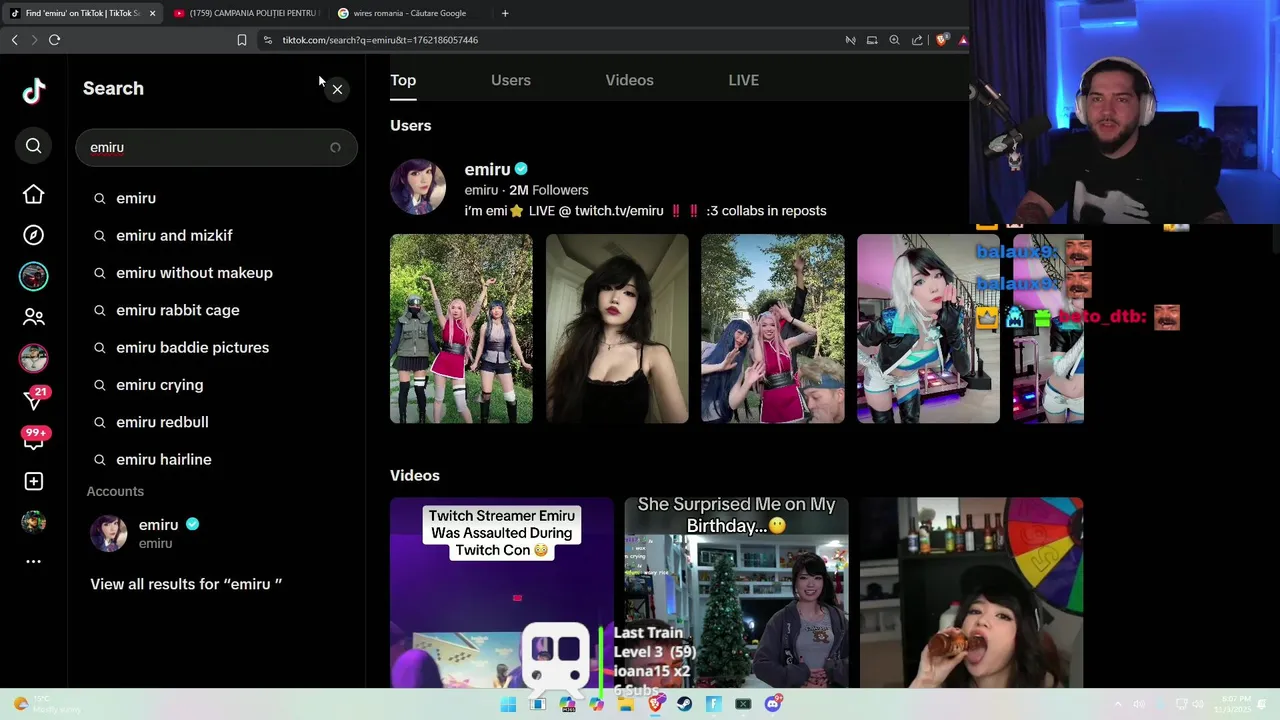Open the black-haired selfie video thumbnail
Screen dimensions: 1280x720
click(x=617, y=329)
